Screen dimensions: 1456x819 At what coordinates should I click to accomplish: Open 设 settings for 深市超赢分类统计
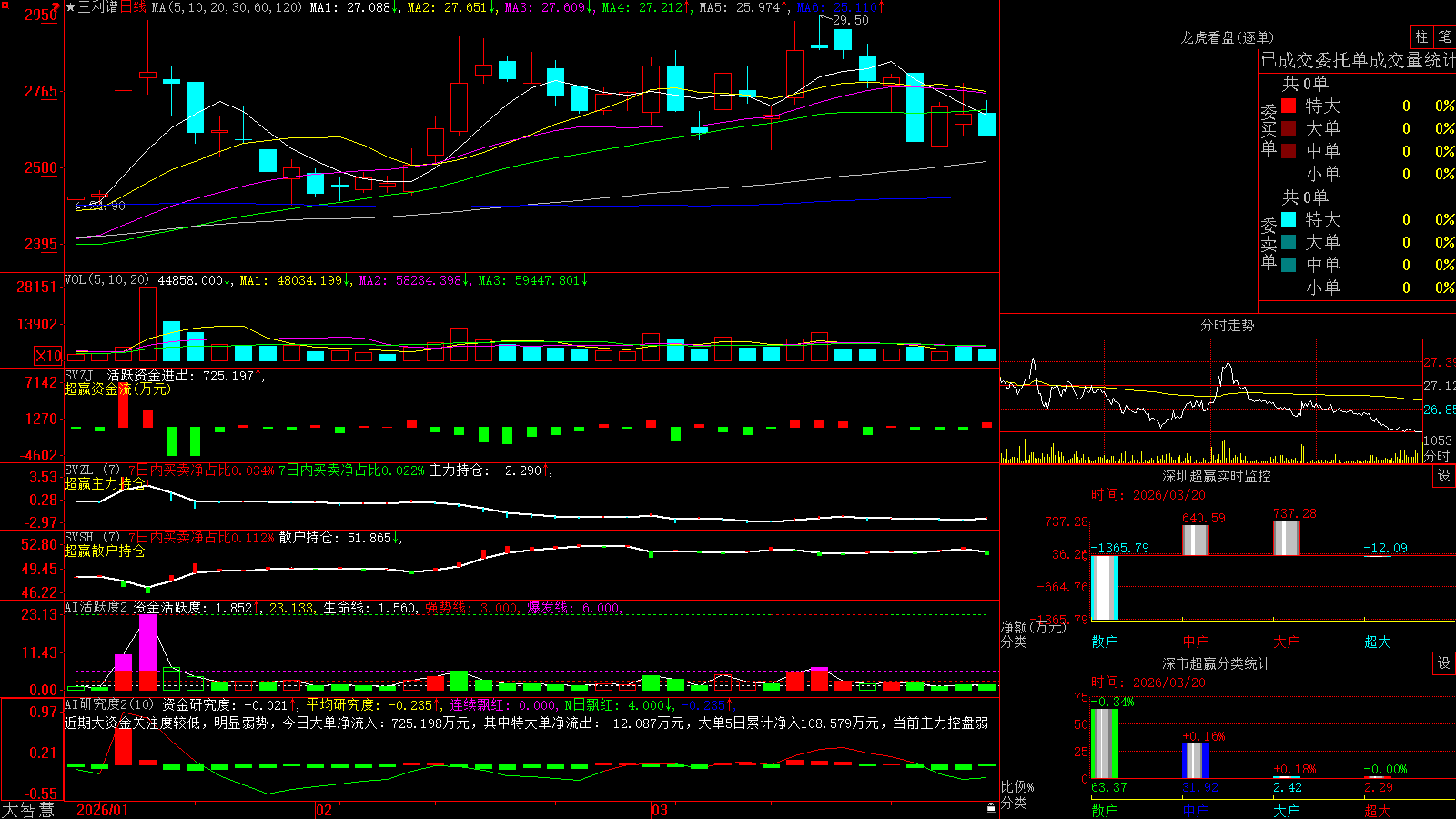[1444, 663]
